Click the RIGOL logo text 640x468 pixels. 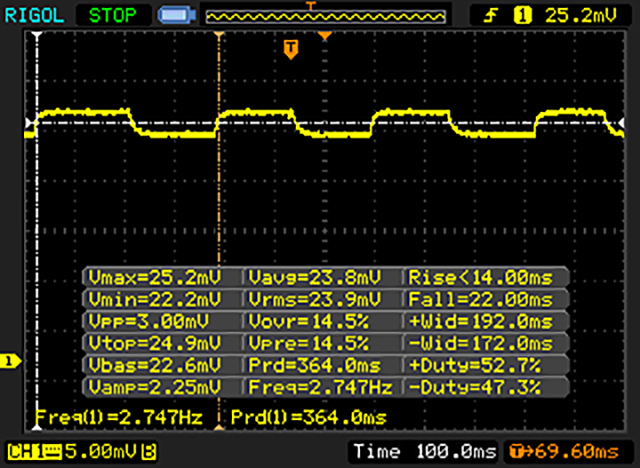34,16
